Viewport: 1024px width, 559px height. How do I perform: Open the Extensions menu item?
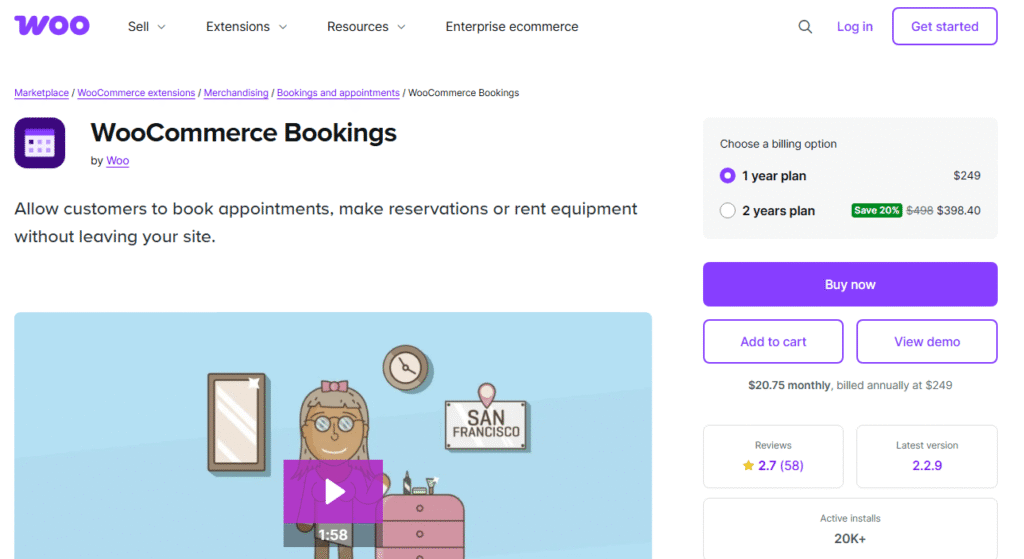pos(238,27)
